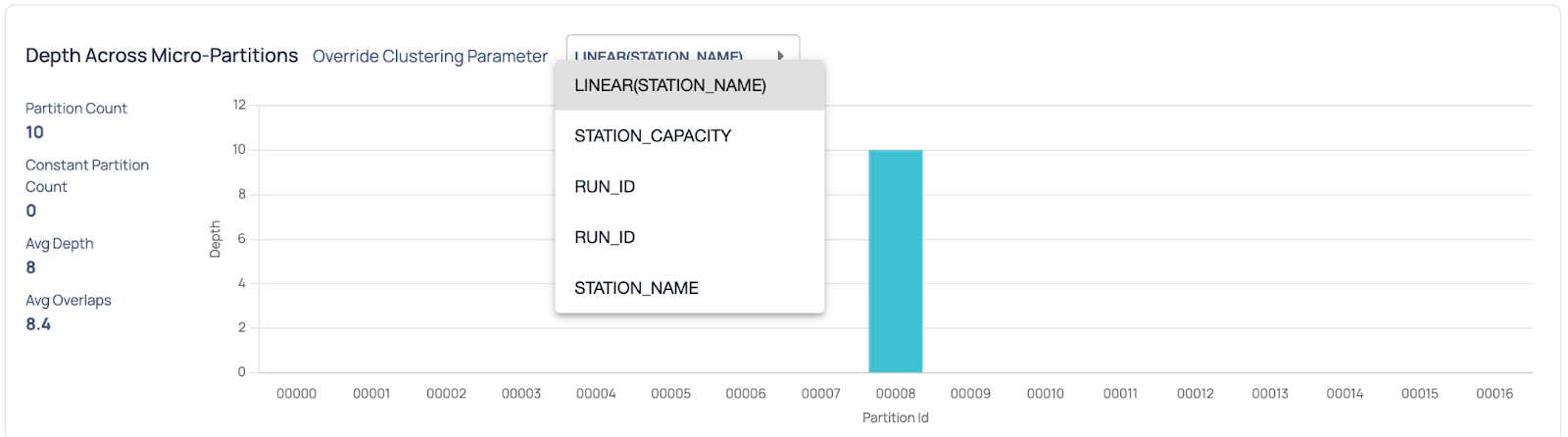The height and width of the screenshot is (437, 1568).
Task: Click the Override Clustering Parameter label
Action: pos(429,57)
